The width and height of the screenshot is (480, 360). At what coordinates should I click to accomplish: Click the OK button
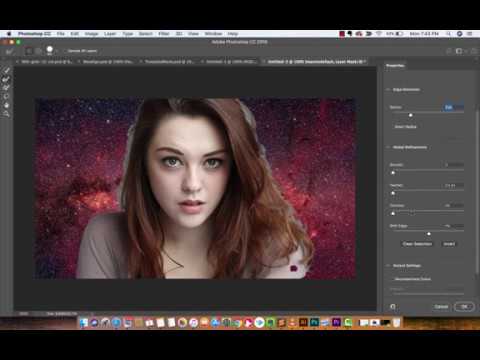coord(464,307)
